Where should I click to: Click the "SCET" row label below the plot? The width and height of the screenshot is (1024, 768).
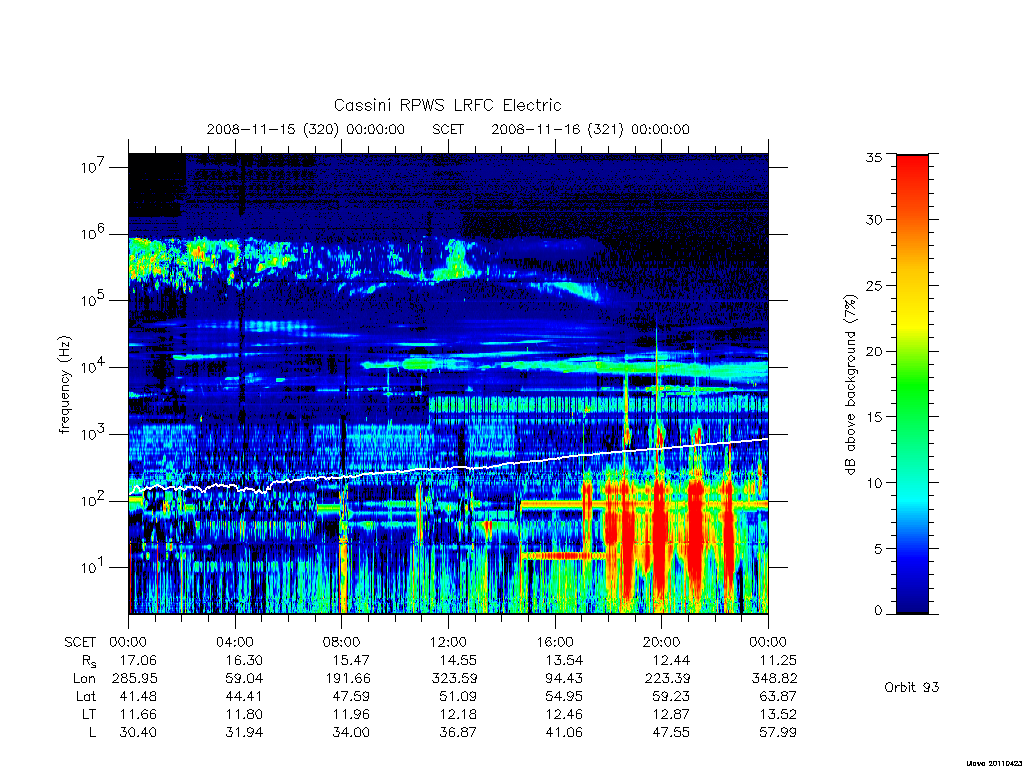[x=80, y=642]
